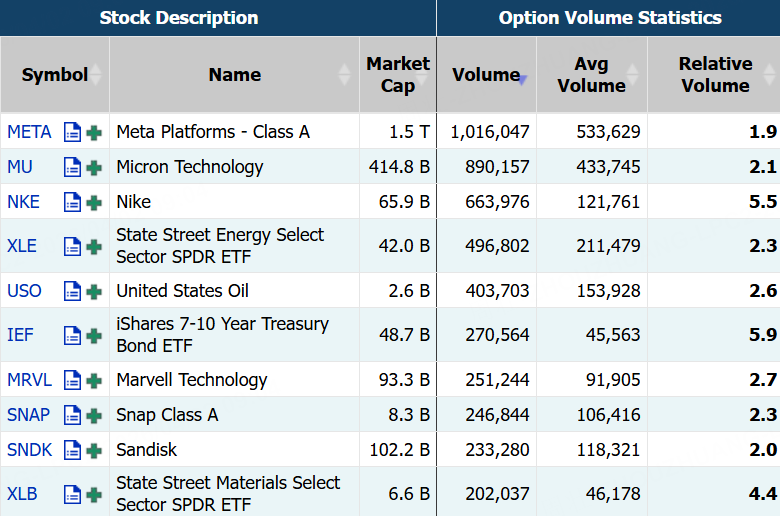This screenshot has width=780, height=516.
Task: Open the META symbol link
Action: 29,132
